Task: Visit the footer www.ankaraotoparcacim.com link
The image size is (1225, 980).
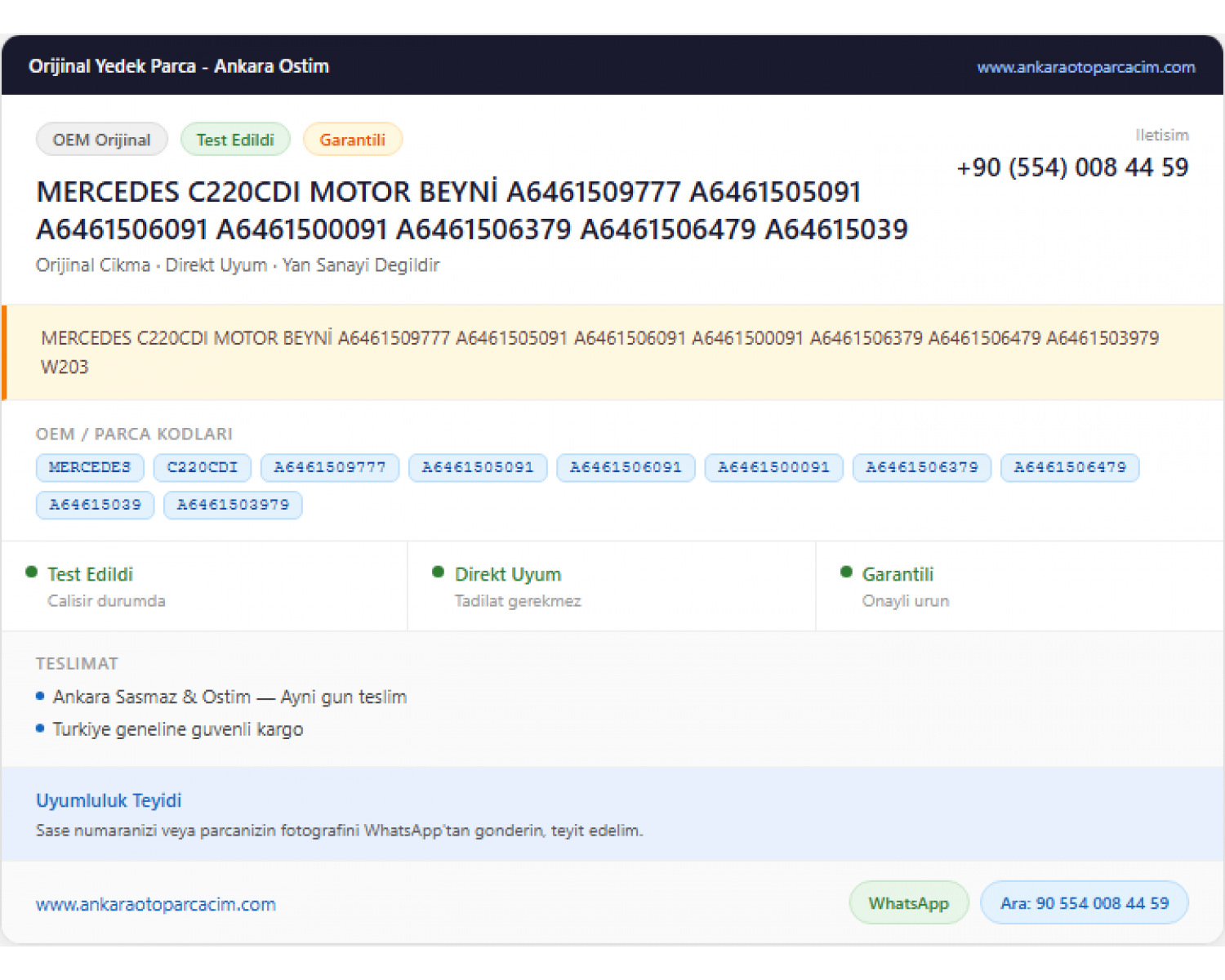Action: [x=156, y=905]
